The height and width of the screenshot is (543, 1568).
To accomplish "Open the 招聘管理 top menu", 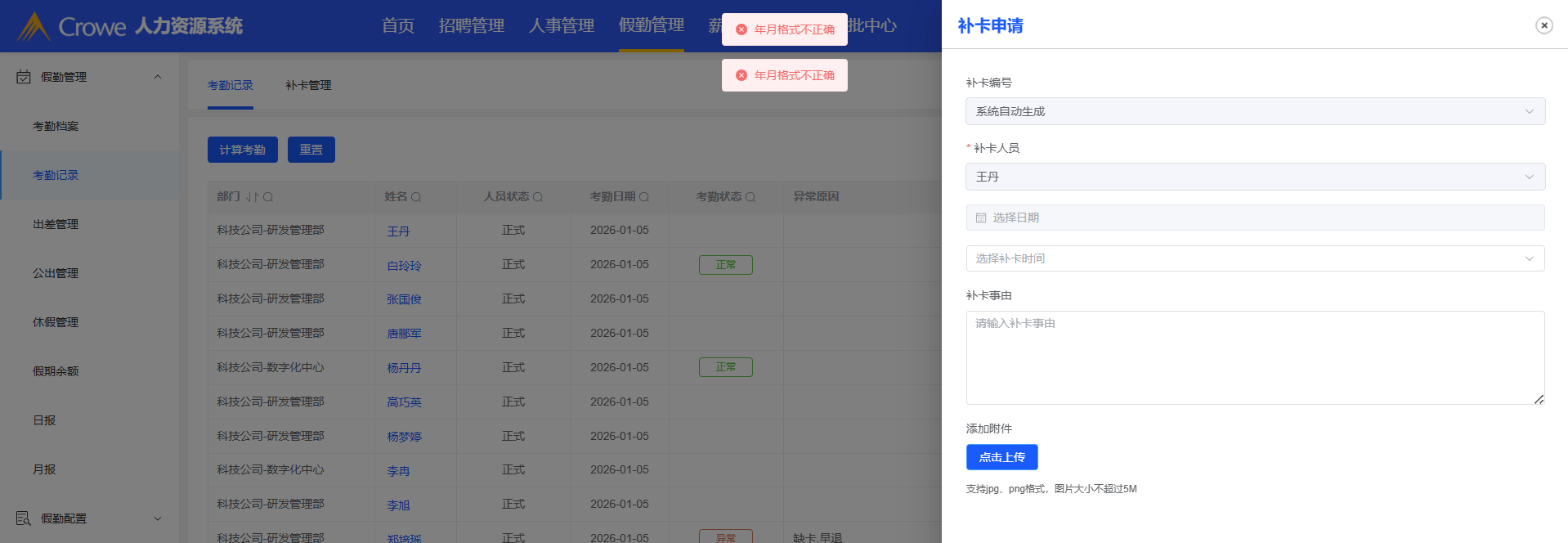I will [472, 25].
